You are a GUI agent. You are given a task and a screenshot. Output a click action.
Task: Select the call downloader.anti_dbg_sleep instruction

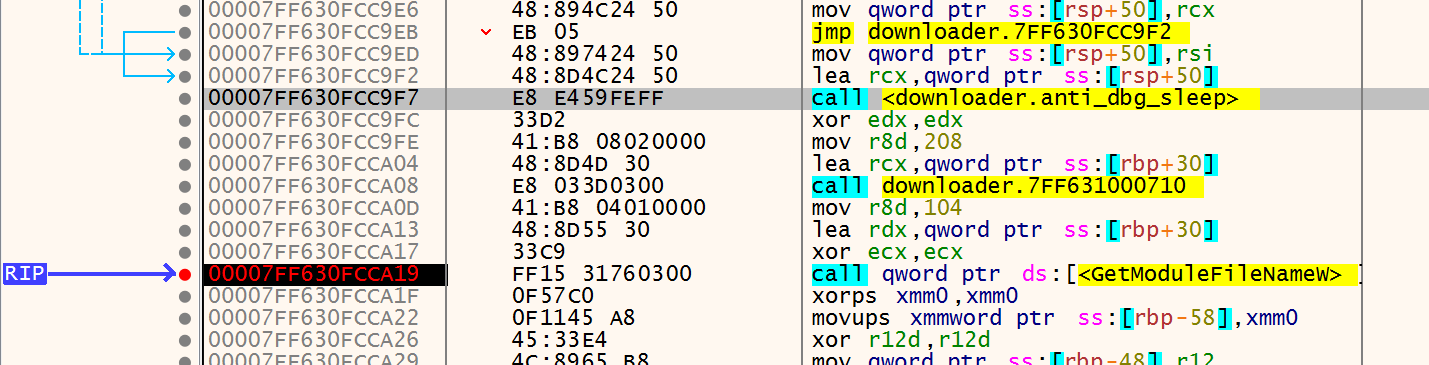pyautogui.click(x=1035, y=98)
